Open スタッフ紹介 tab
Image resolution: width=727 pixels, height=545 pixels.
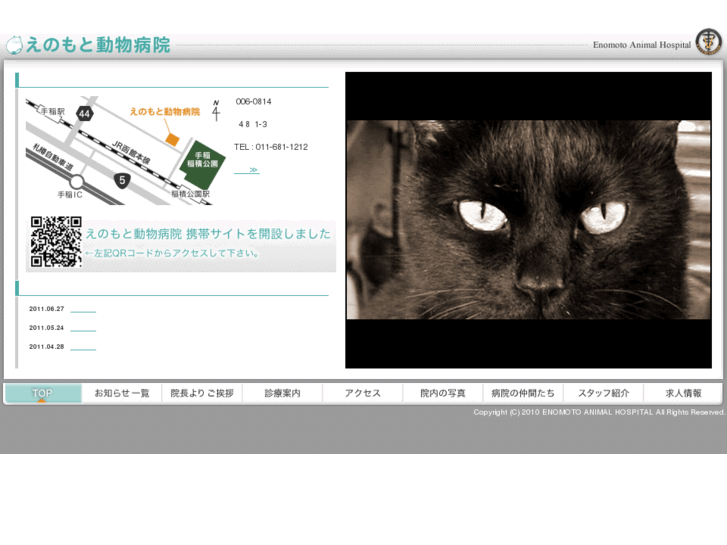[x=603, y=393]
